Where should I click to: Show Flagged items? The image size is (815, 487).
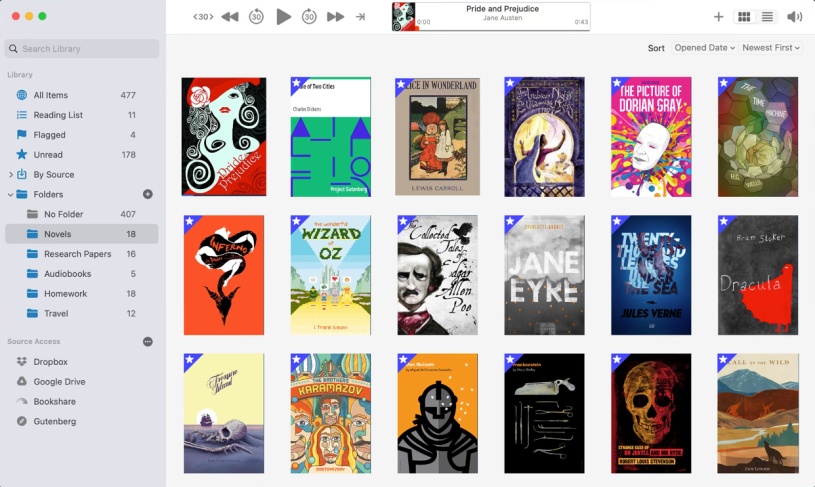[82, 135]
